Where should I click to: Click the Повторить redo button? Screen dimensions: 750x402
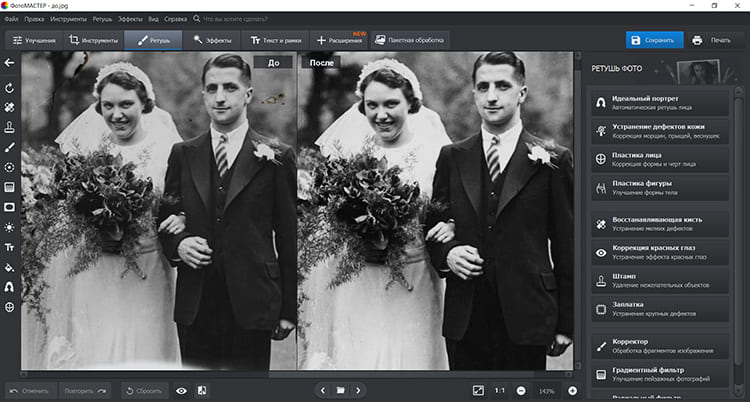(x=85, y=391)
